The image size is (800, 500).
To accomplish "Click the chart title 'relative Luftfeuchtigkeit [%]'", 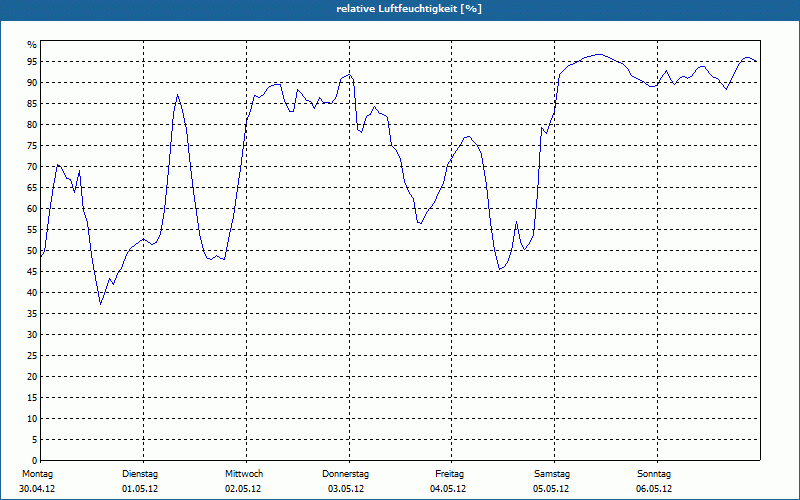I will [409, 9].
